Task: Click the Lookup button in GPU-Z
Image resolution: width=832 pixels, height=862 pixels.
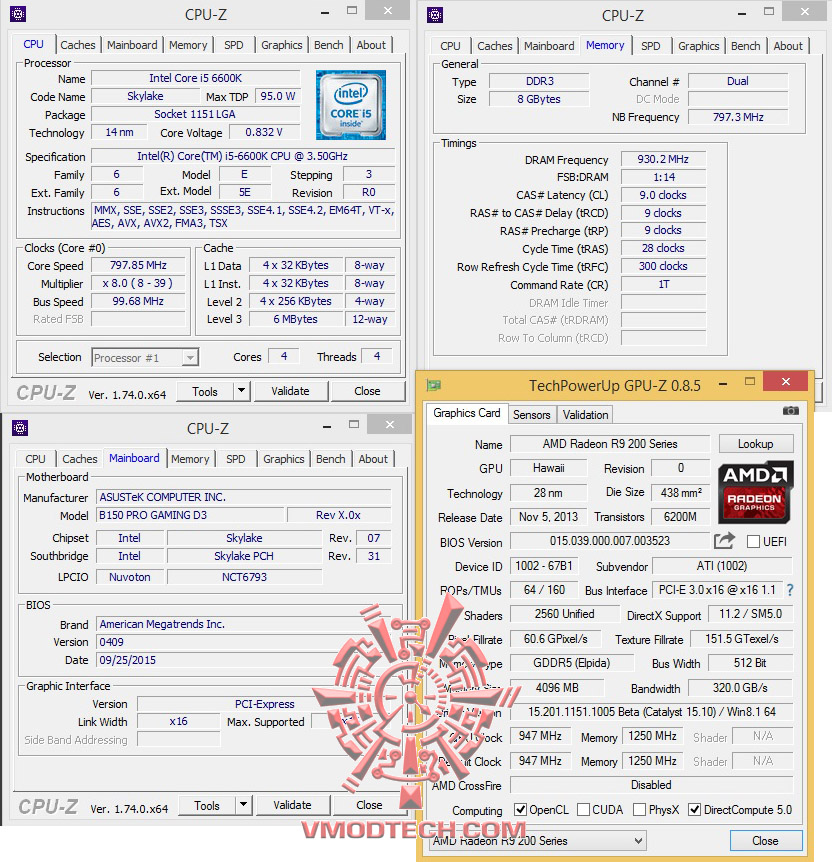Action: point(756,444)
